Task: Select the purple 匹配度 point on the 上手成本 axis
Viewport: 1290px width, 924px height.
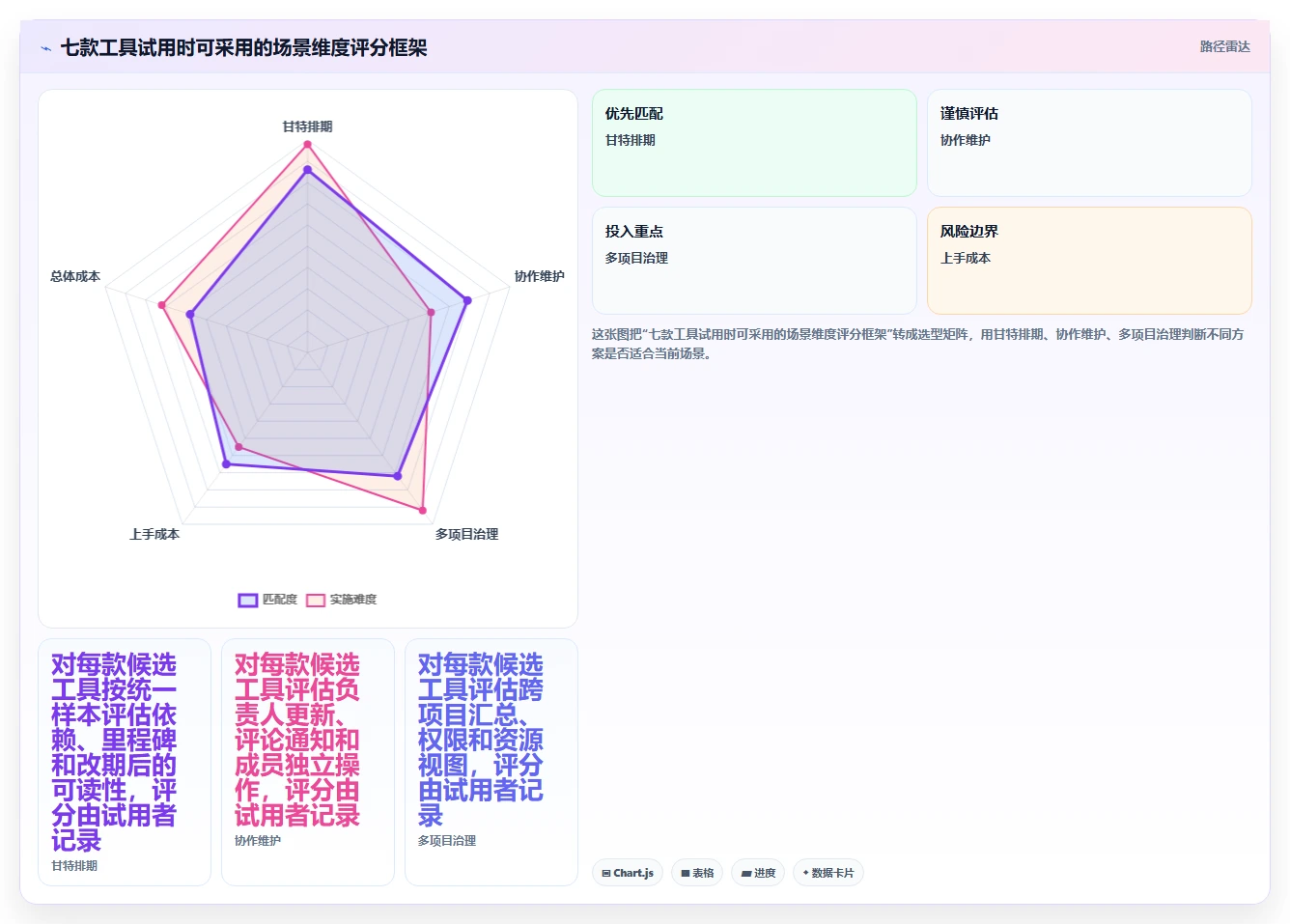Action: (x=227, y=464)
